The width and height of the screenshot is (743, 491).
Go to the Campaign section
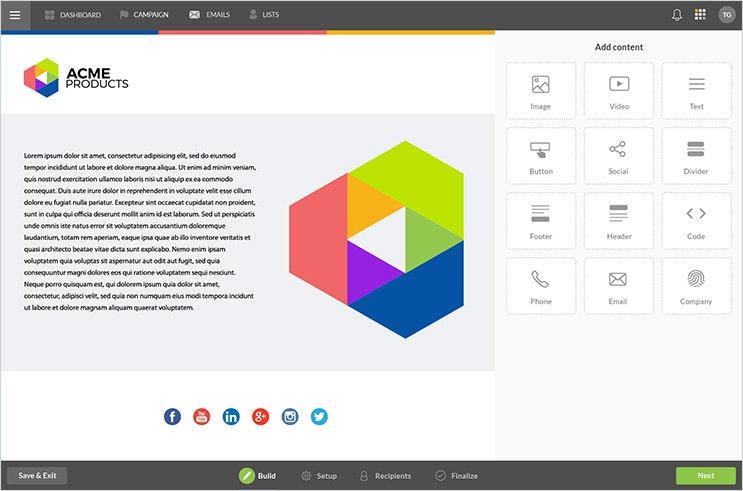(143, 15)
